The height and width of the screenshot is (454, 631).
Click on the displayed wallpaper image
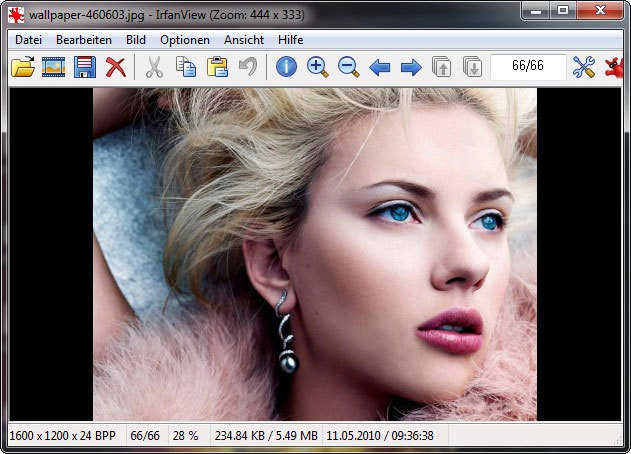pos(315,254)
